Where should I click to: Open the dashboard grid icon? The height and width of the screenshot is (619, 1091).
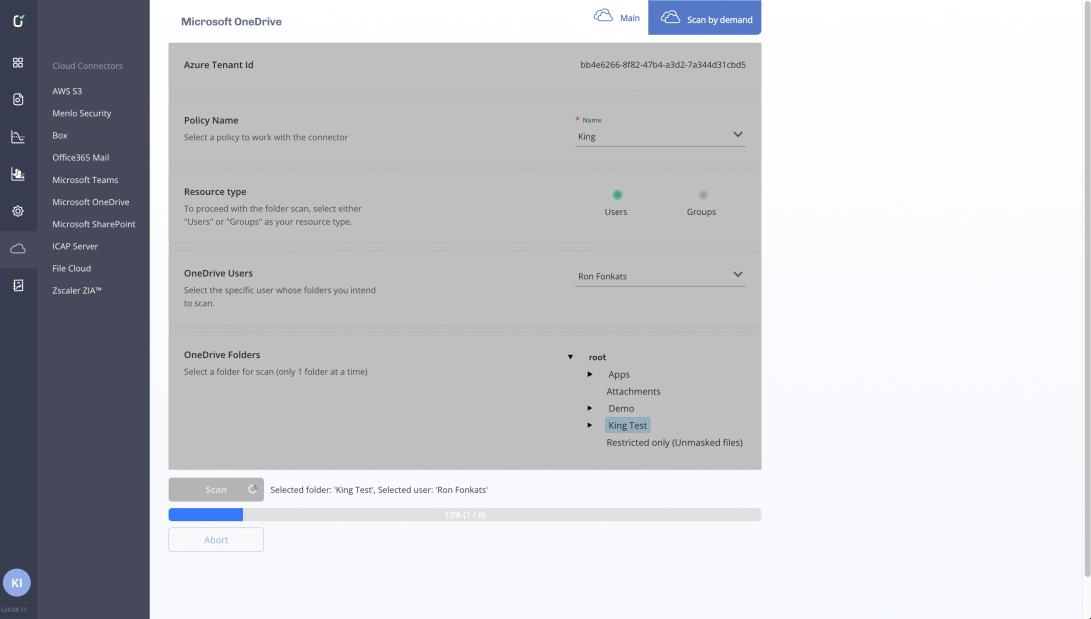point(18,63)
